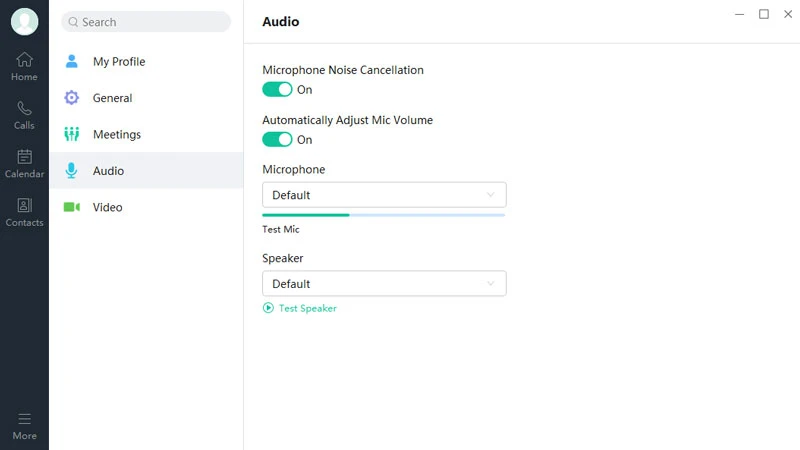Open the Calendar icon in sidebar
The height and width of the screenshot is (450, 800).
(24, 157)
